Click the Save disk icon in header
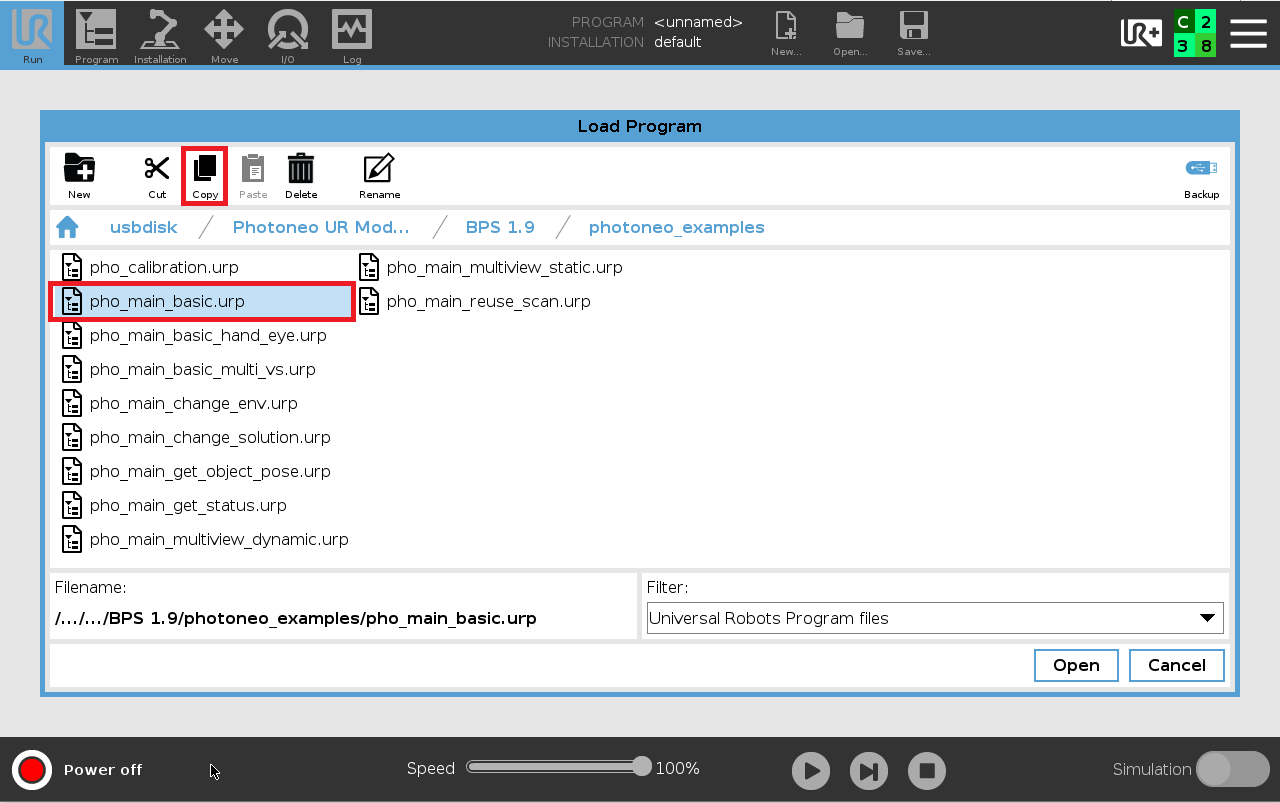Image resolution: width=1280 pixels, height=803 pixels. (x=913, y=34)
